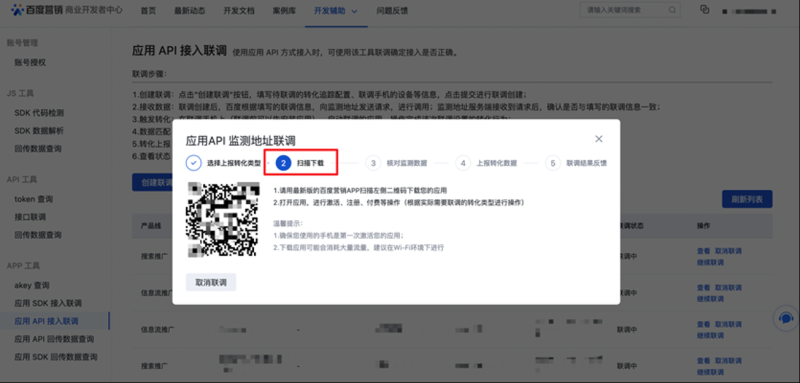Click 查看 in the last table row
800x383 pixels.
pos(703,361)
